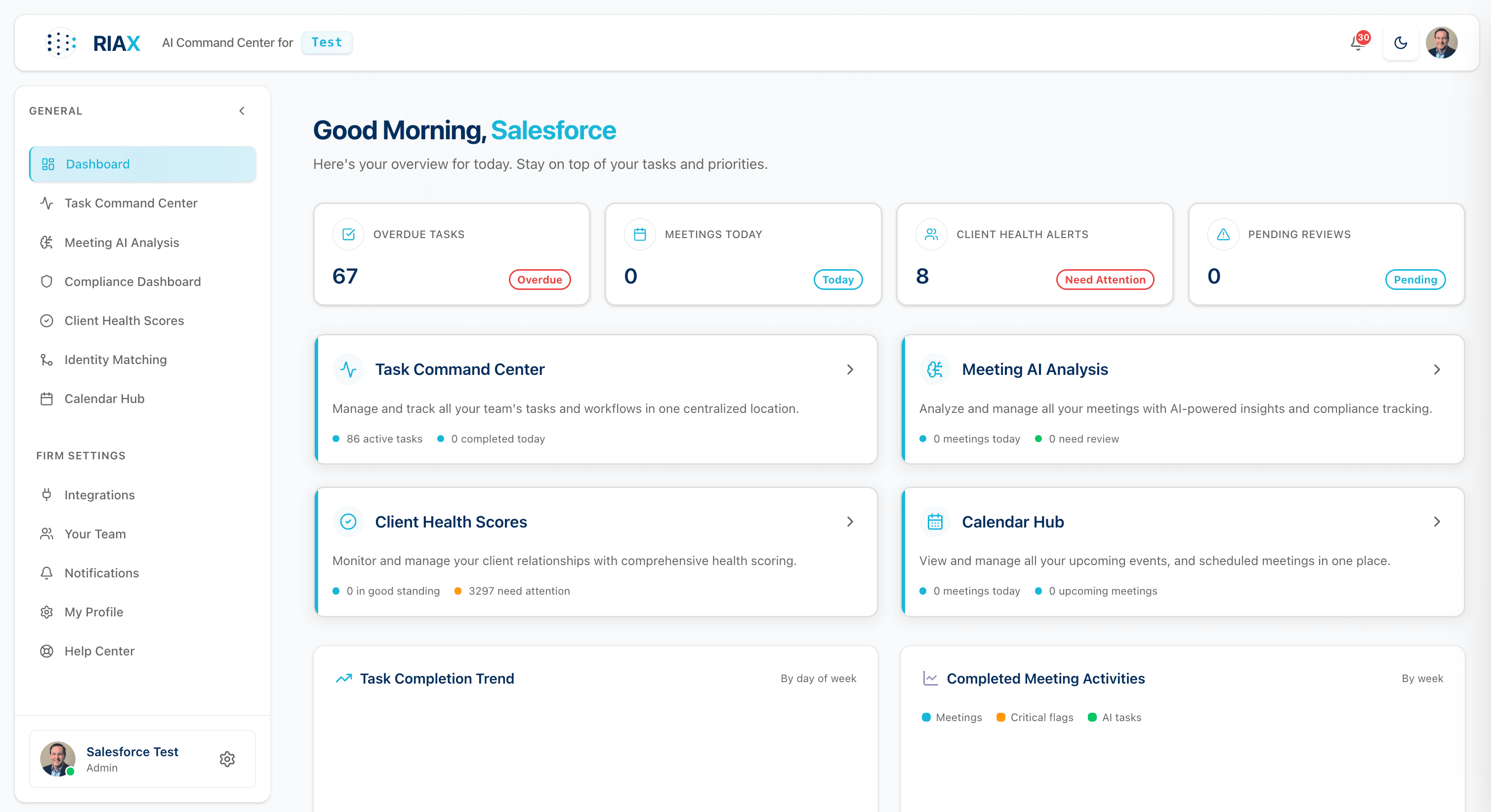Screen dimensions: 1491x812
Task: Click the pulse icon on Task Command Center card
Action: (x=348, y=369)
